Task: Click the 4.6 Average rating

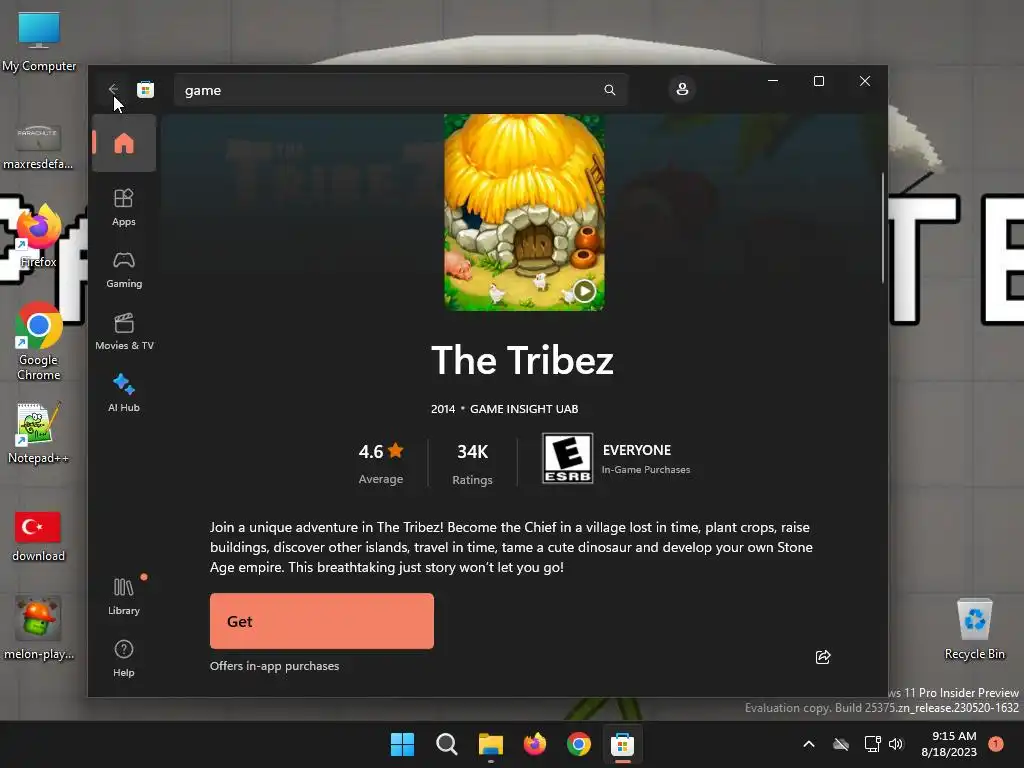Action: point(381,463)
